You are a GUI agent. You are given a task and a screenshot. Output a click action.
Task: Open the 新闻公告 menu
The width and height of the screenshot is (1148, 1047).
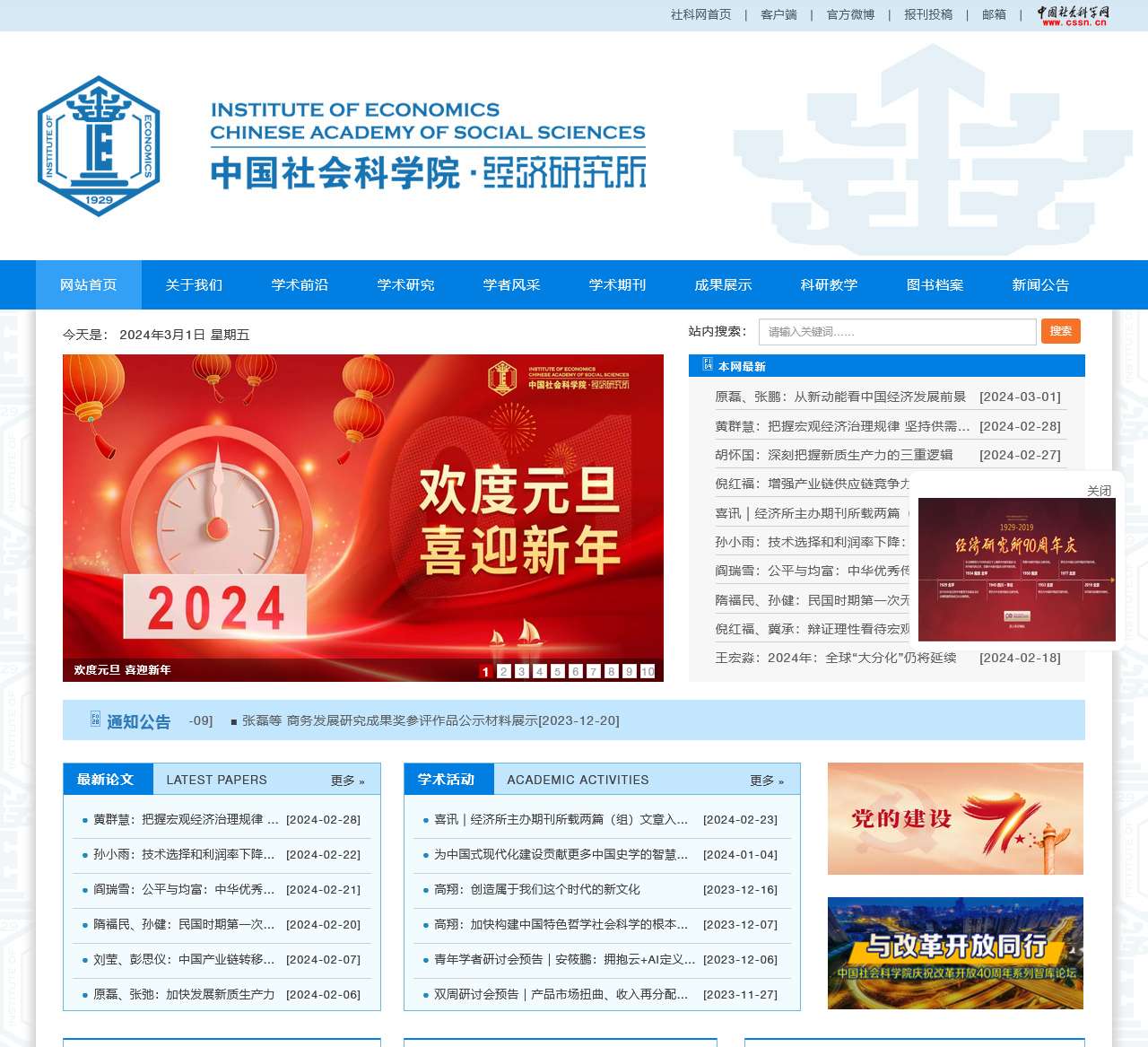pos(1041,285)
